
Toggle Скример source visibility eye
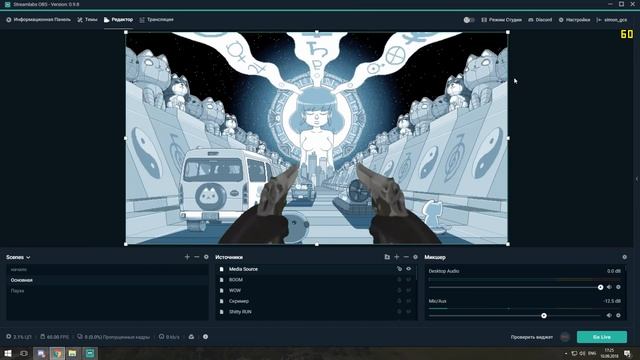point(409,301)
